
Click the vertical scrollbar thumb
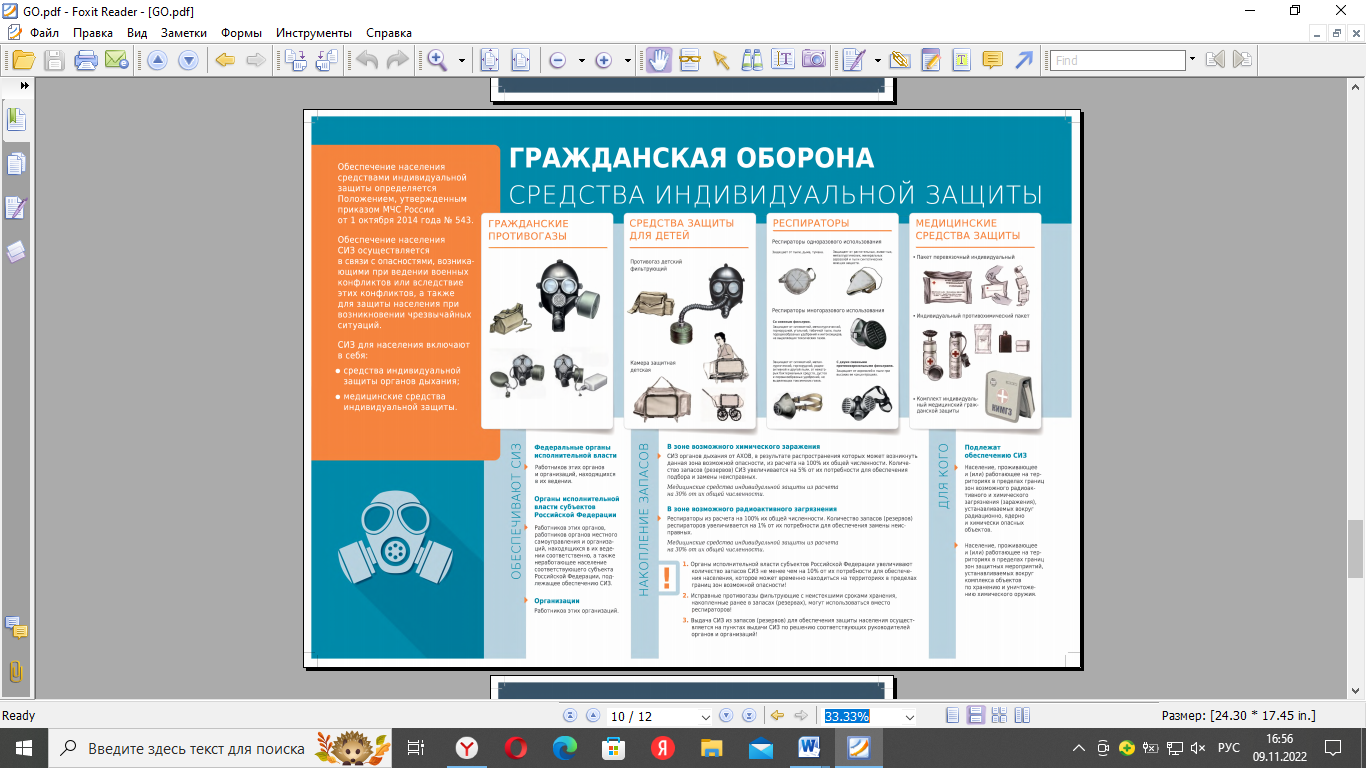[x=1355, y=548]
